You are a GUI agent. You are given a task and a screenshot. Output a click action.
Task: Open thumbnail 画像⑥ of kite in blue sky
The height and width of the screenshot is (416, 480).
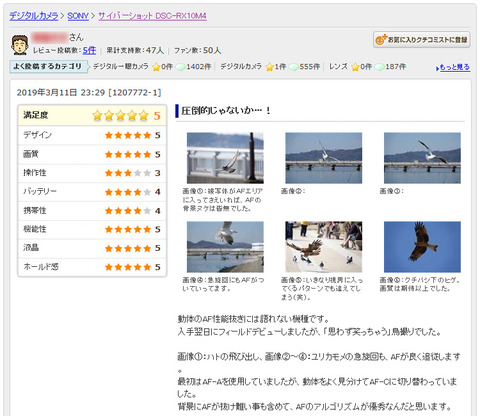(422, 247)
